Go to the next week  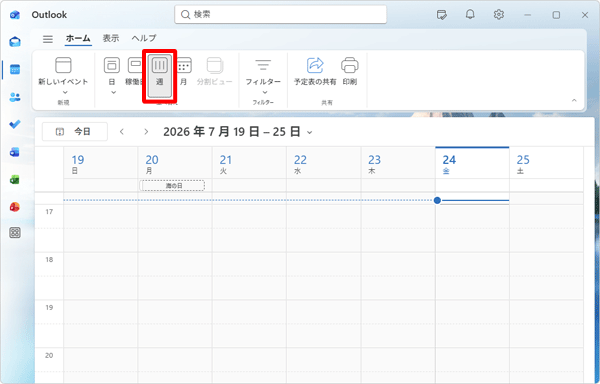pyautogui.click(x=146, y=132)
